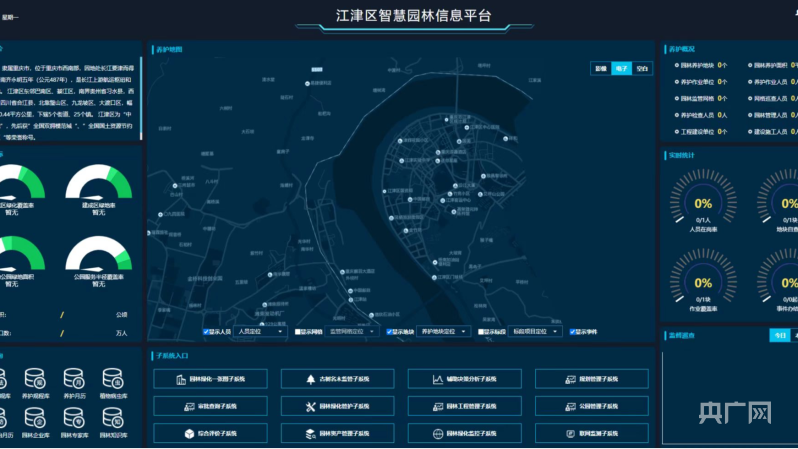The width and height of the screenshot is (798, 449).
Task: Click 园林养护地块 0个 statistic
Action: pyautogui.click(x=701, y=65)
